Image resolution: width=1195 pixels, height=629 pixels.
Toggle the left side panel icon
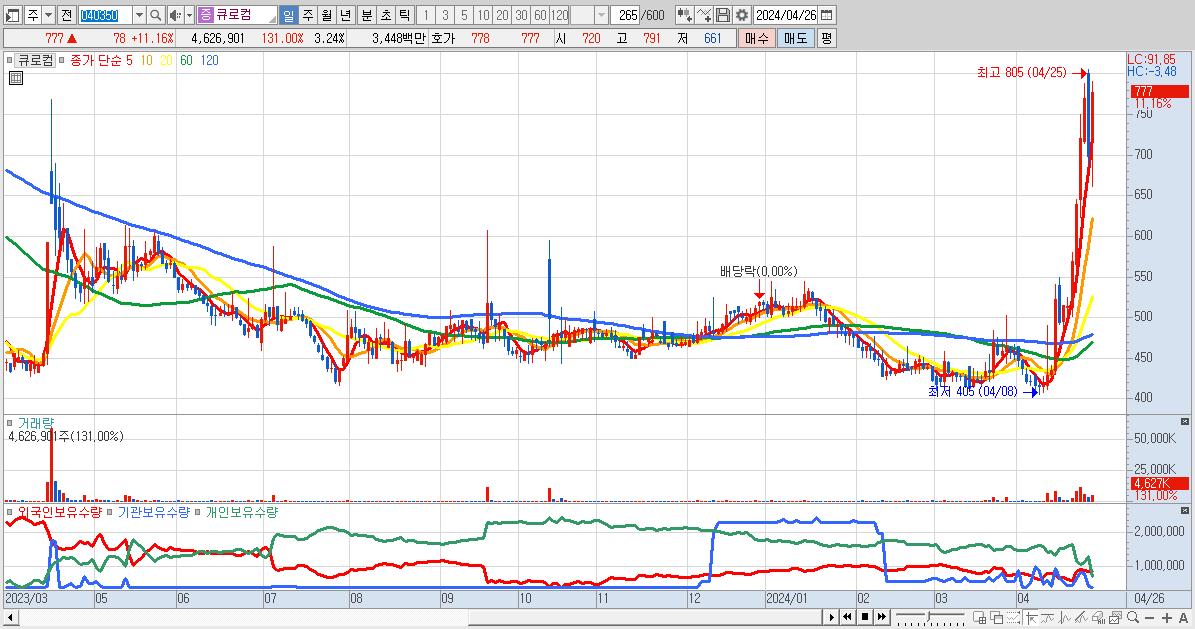click(12, 15)
